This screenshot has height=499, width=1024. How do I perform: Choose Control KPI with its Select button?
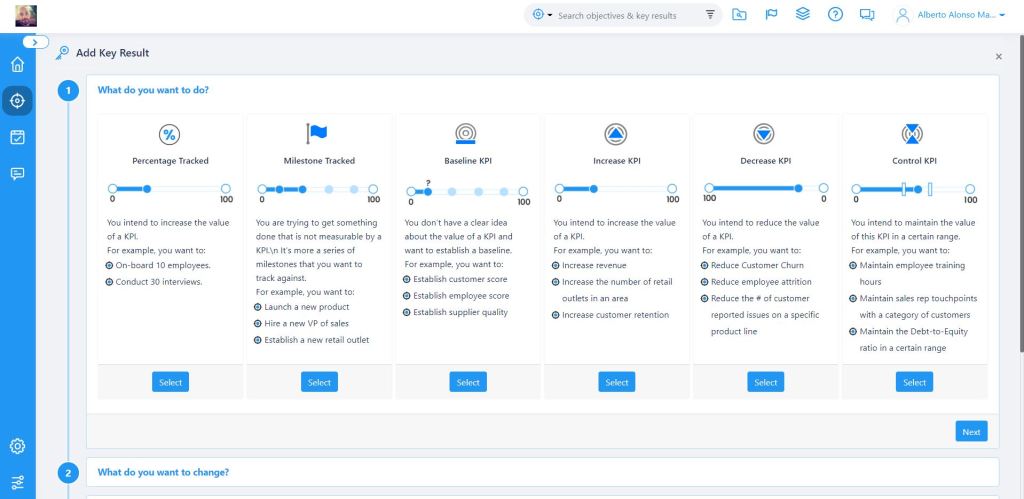tap(914, 382)
